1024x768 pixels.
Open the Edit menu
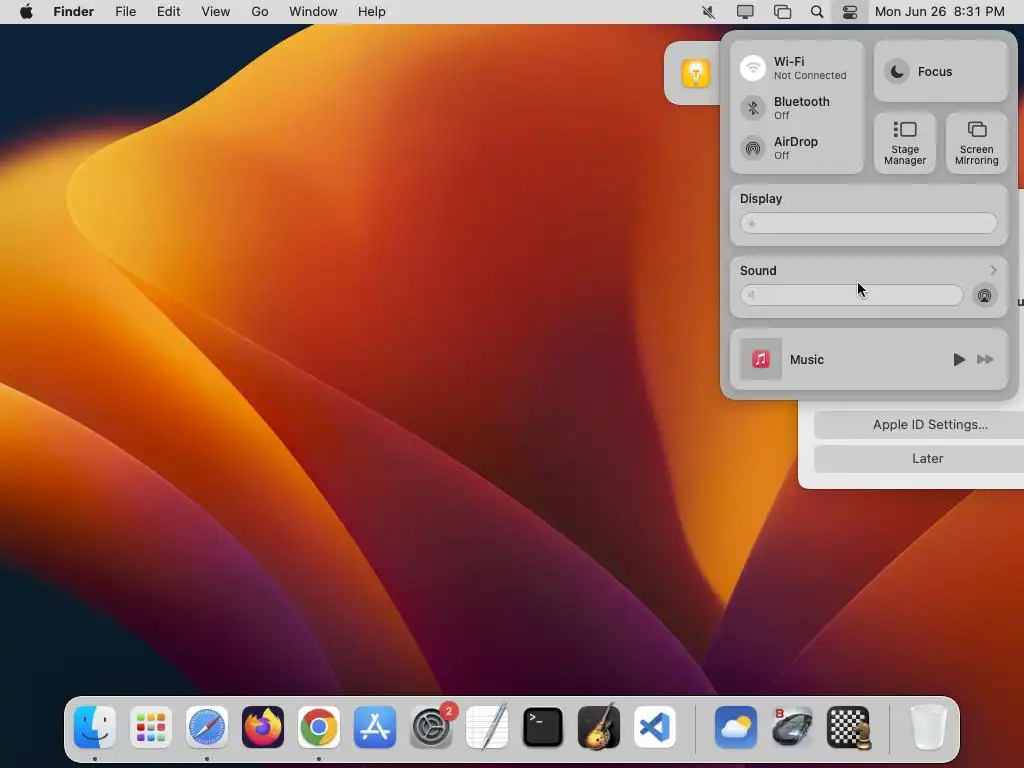pos(168,12)
